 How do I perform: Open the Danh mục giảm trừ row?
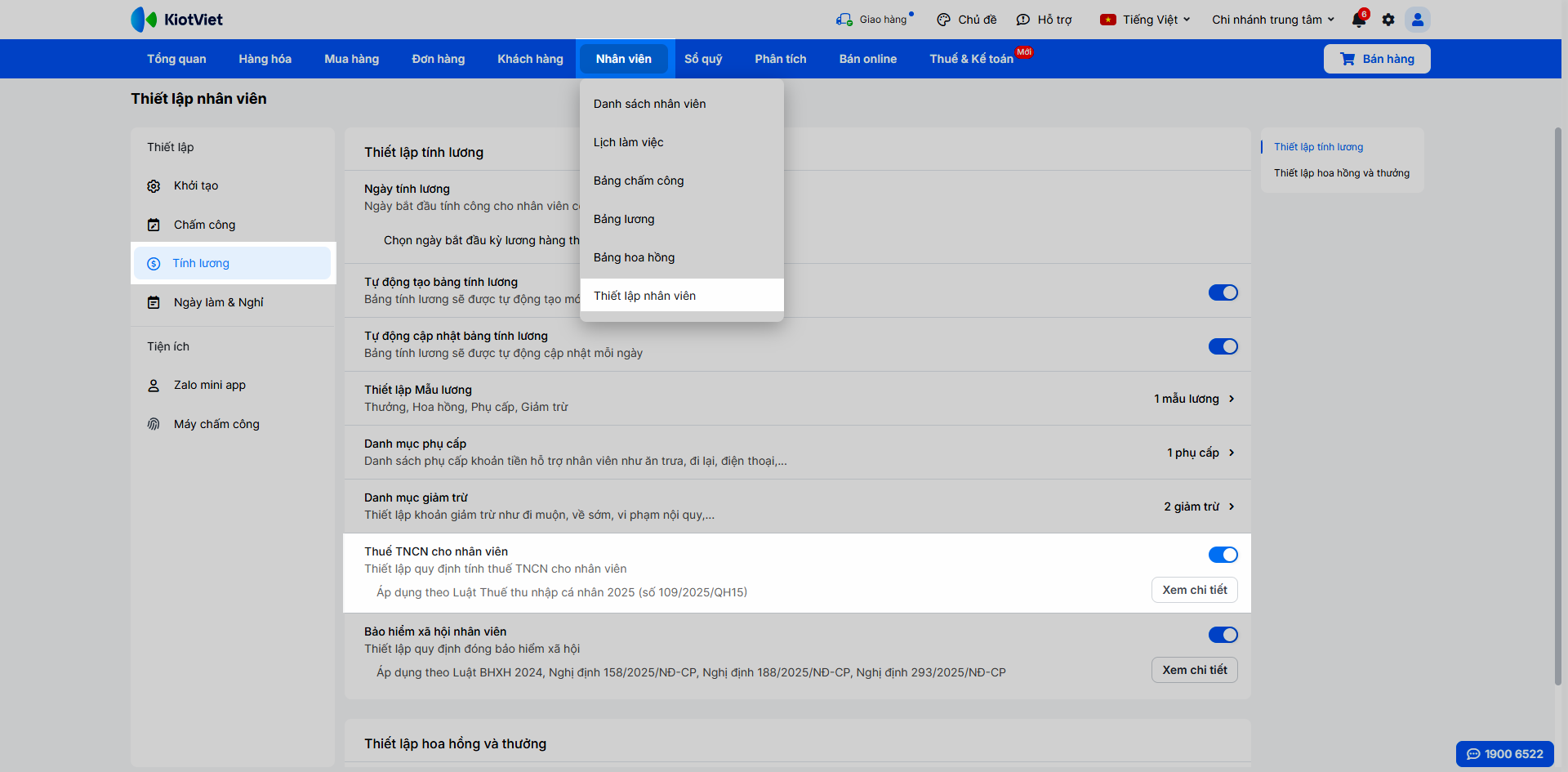click(798, 506)
